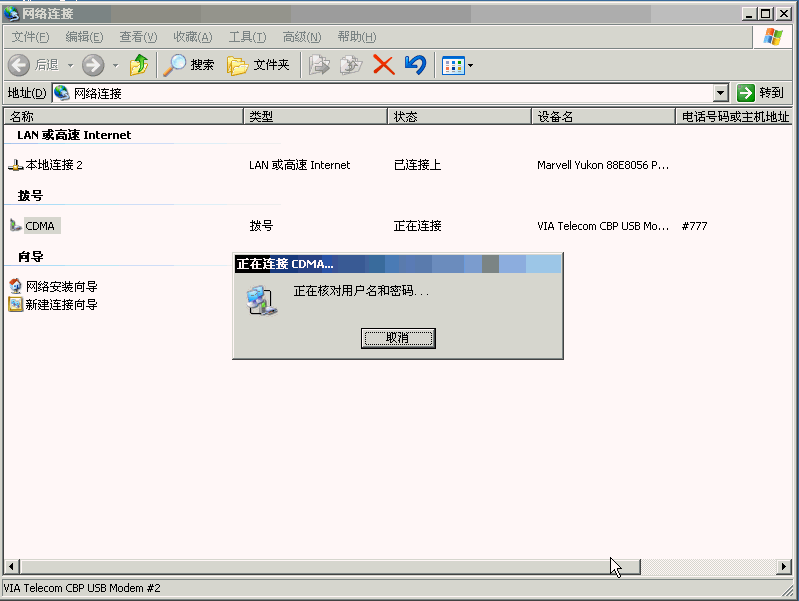Sort by the 状态 column header
Viewport: 799px width, 601px height.
coord(460,117)
